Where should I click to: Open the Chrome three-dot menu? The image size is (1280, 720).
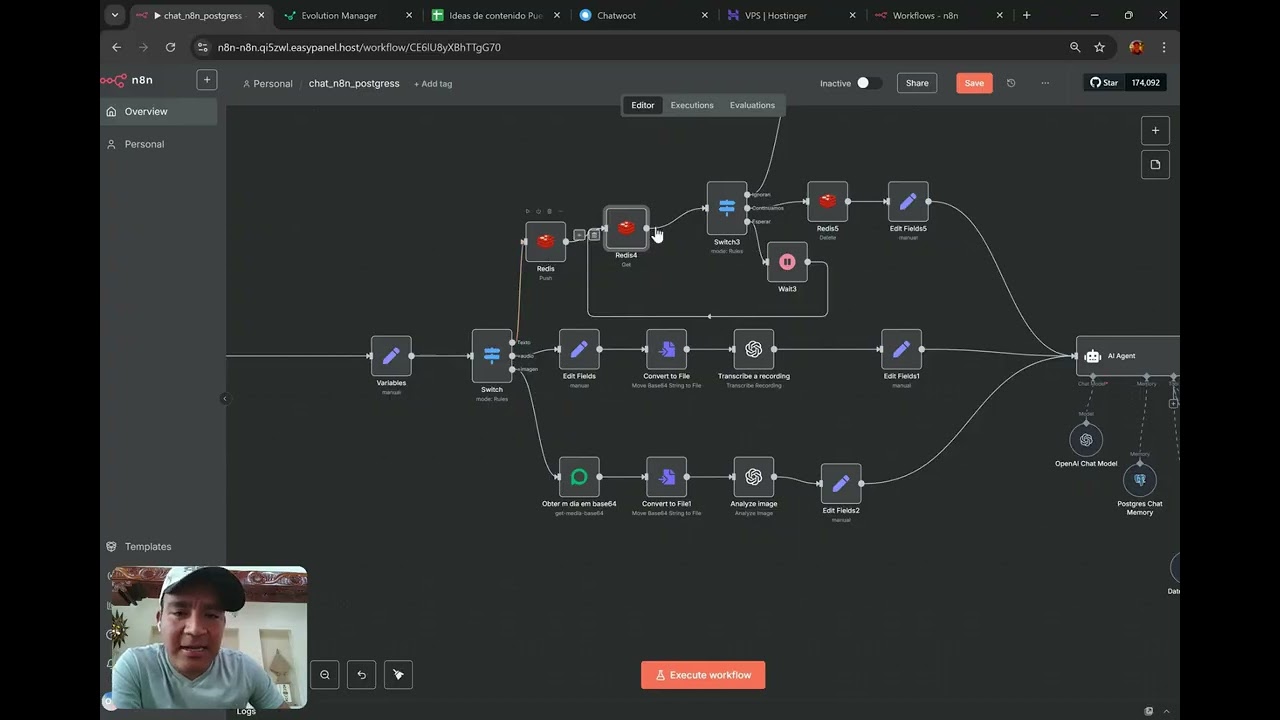1164,47
